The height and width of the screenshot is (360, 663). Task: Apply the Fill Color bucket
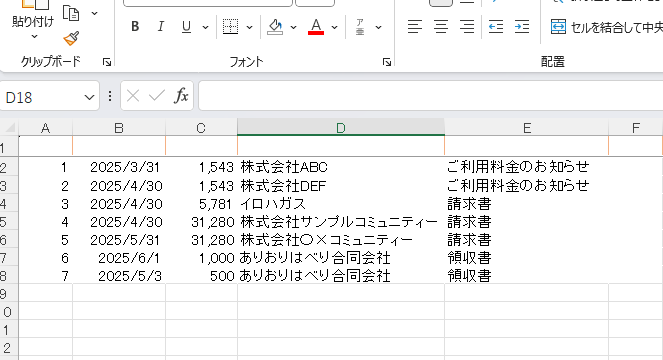coord(275,27)
